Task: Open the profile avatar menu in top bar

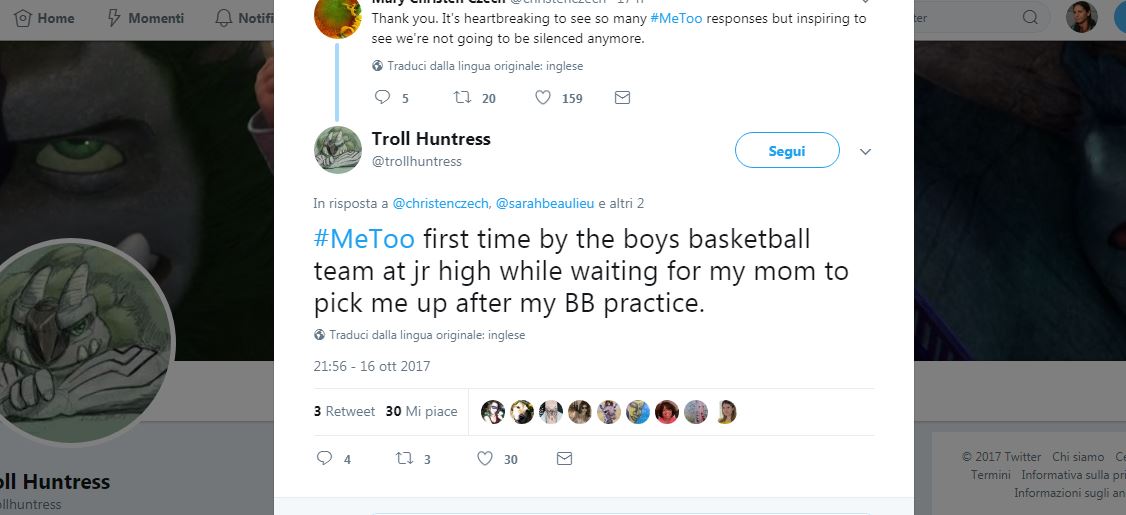Action: 1081,17
